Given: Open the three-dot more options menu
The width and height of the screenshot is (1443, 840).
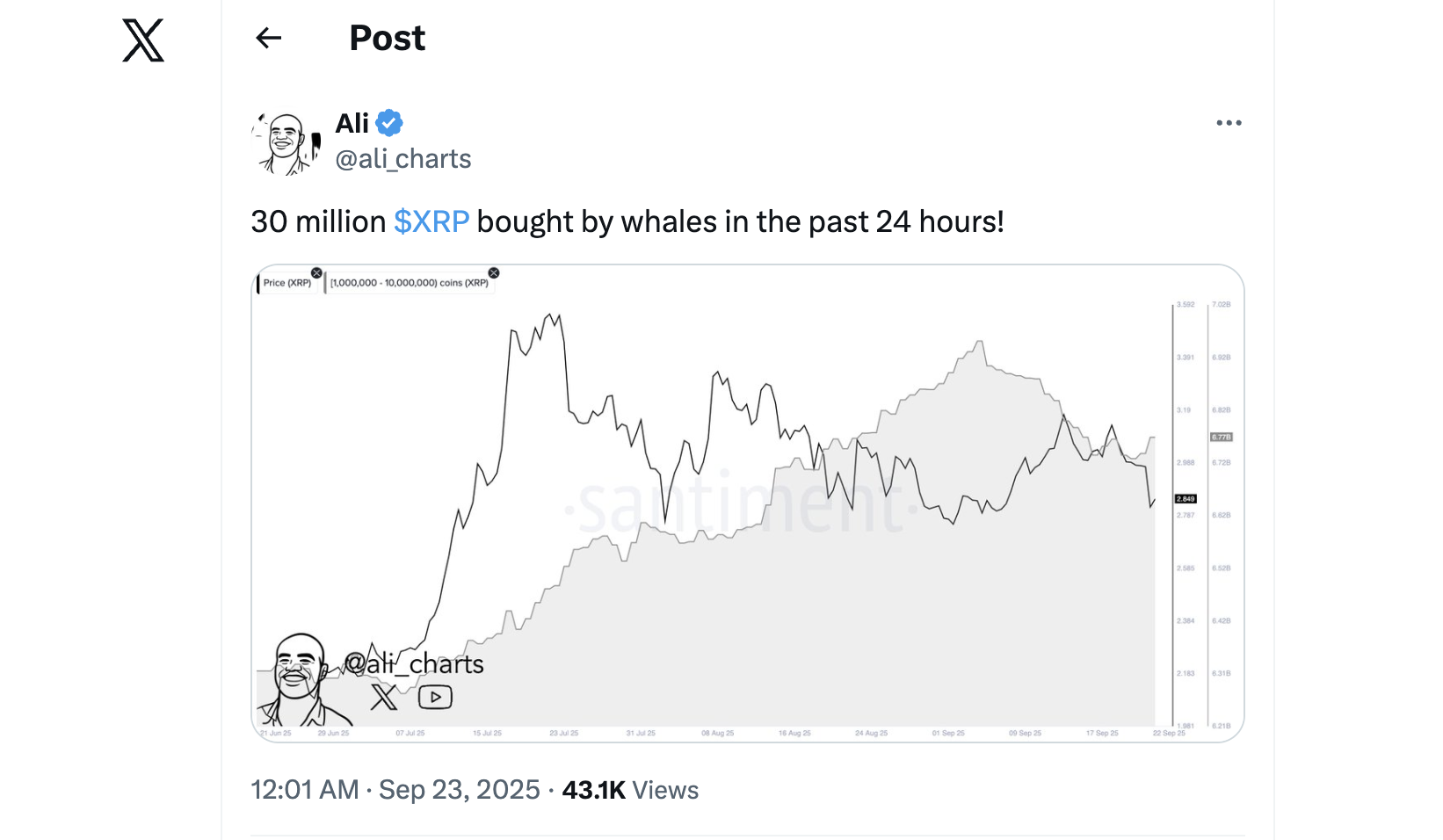Looking at the screenshot, I should [x=1229, y=123].
